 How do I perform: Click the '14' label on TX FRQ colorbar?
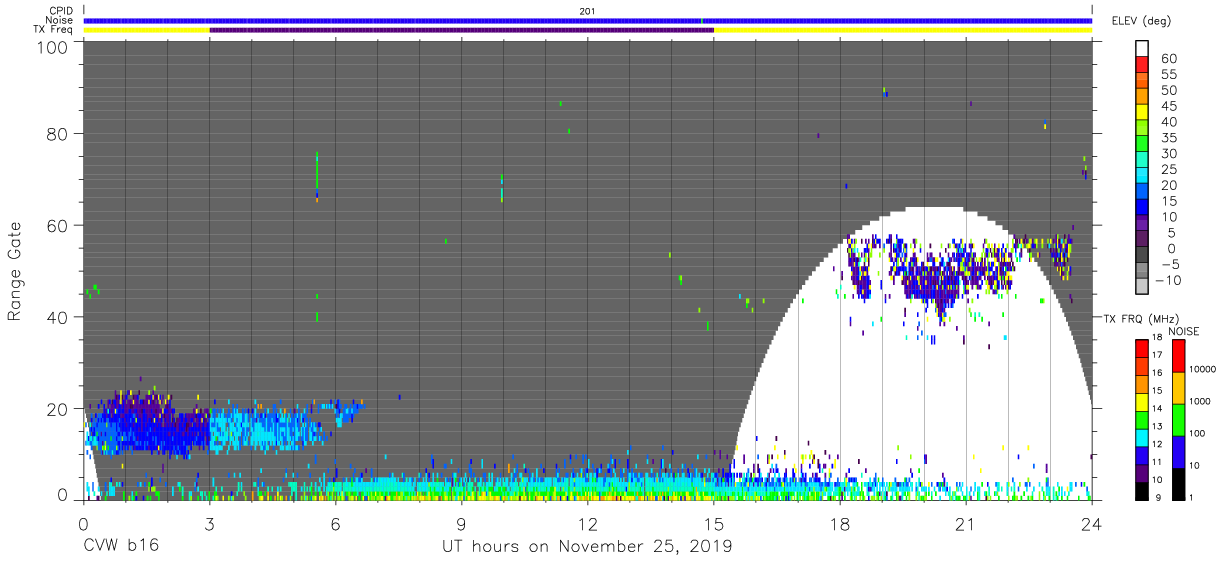coord(1157,409)
